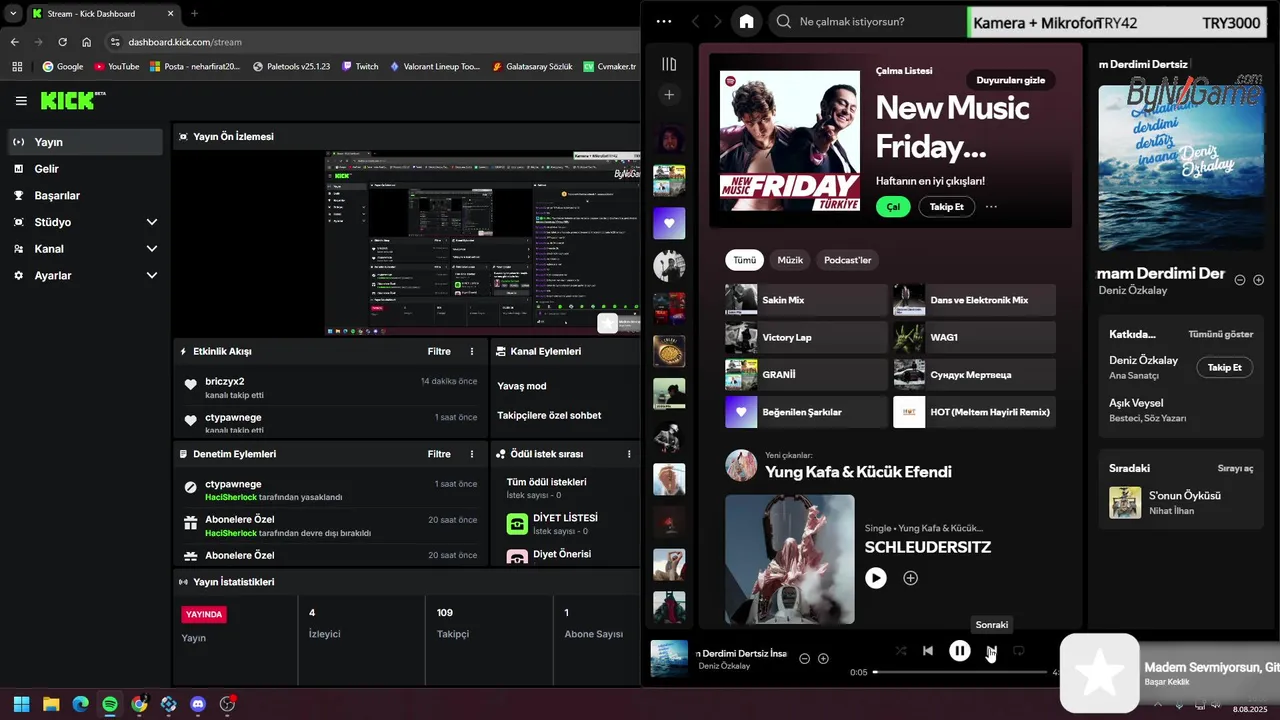Open Your Library in Spotify sidebar
Image resolution: width=1280 pixels, height=720 pixels.
tap(669, 64)
